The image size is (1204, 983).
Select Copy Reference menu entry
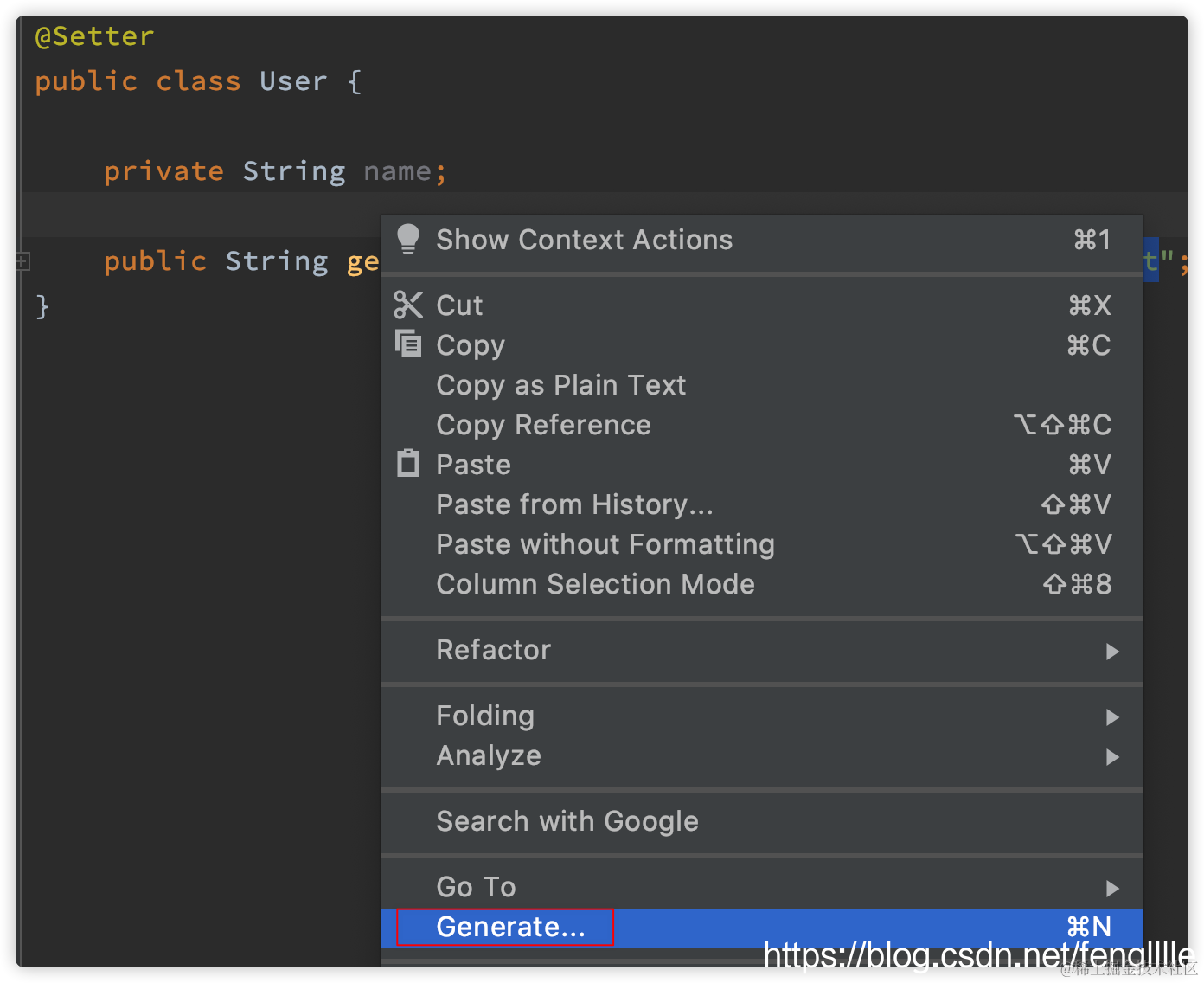click(543, 425)
